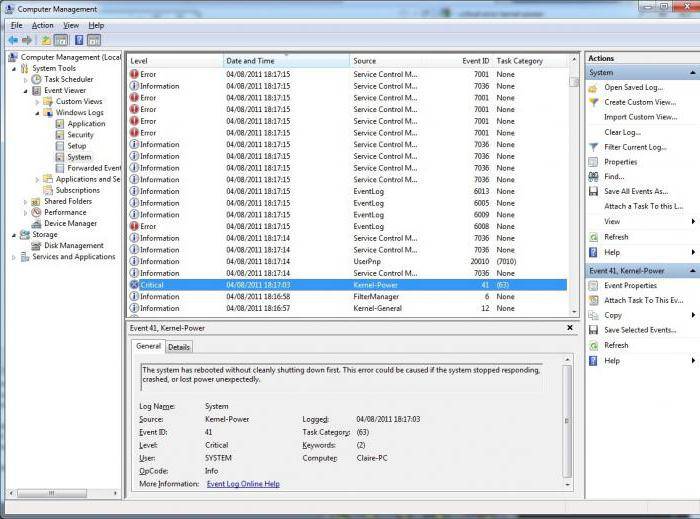700x519 pixels.
Task: Expand the Services and Applications node
Action: coord(14,257)
